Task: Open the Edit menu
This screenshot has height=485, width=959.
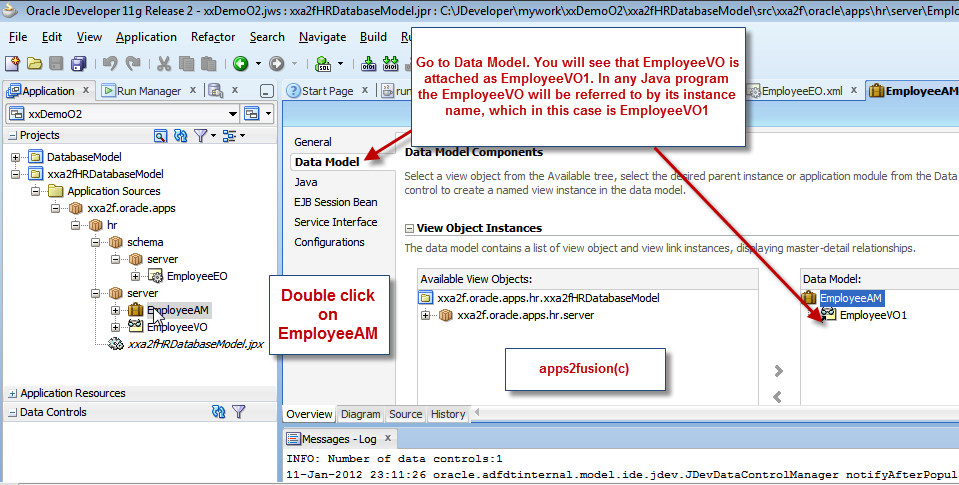Action: coord(52,37)
